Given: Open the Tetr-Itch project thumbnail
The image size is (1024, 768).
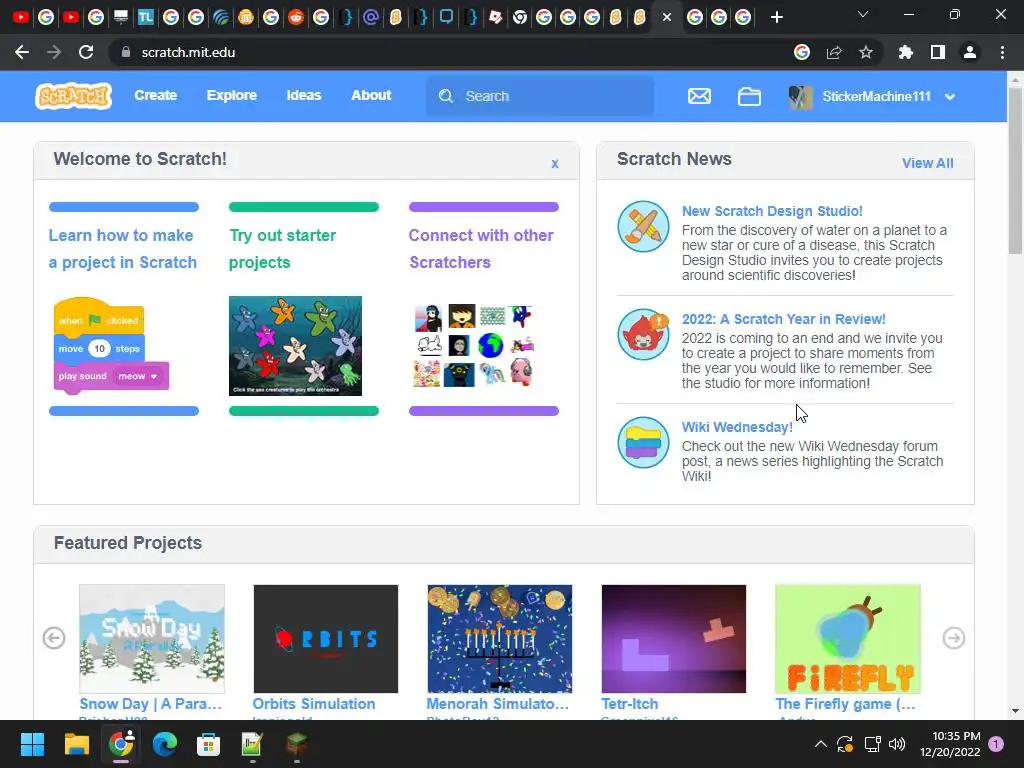Looking at the screenshot, I should tap(673, 639).
